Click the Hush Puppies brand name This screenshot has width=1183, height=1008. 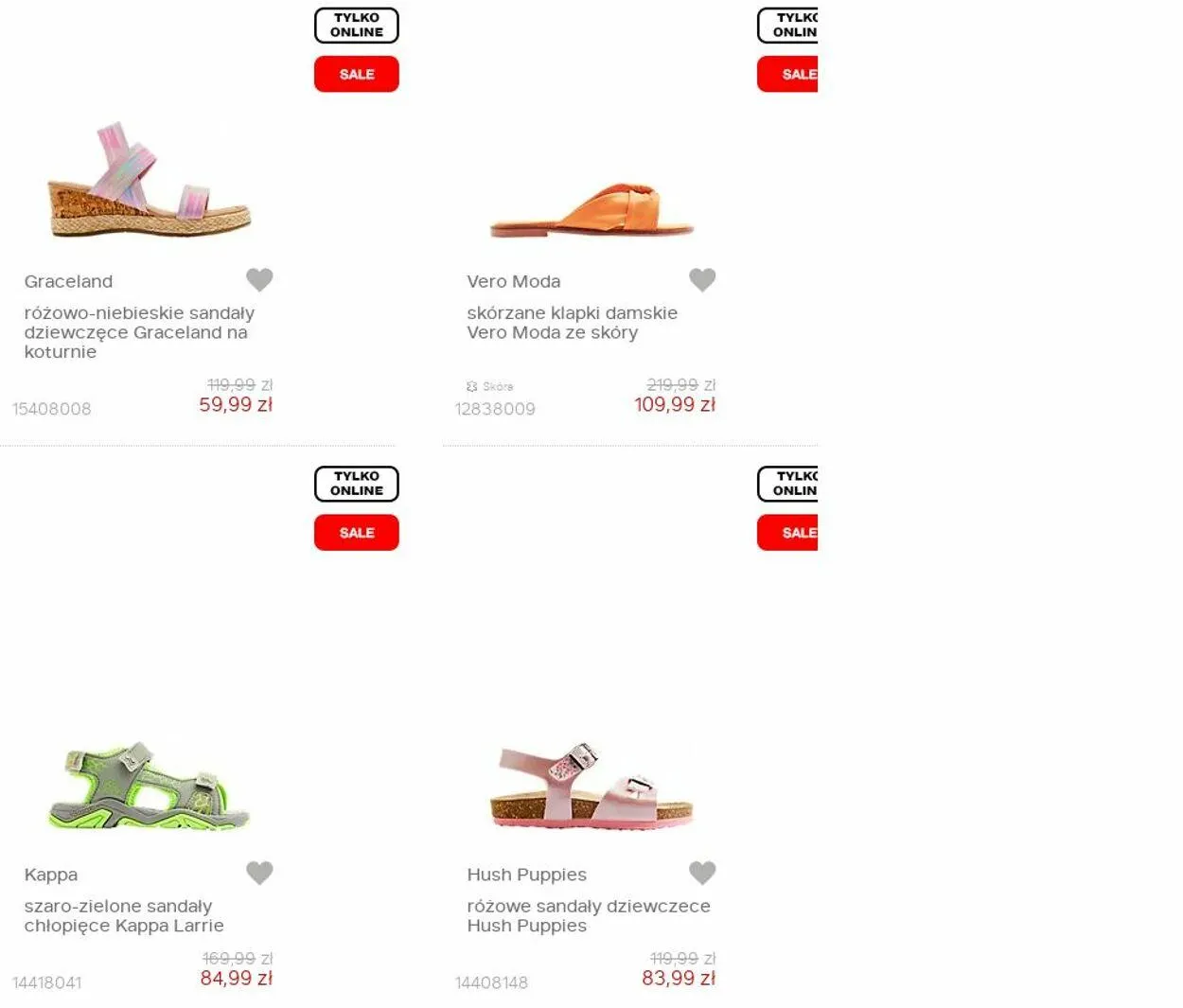[526, 875]
